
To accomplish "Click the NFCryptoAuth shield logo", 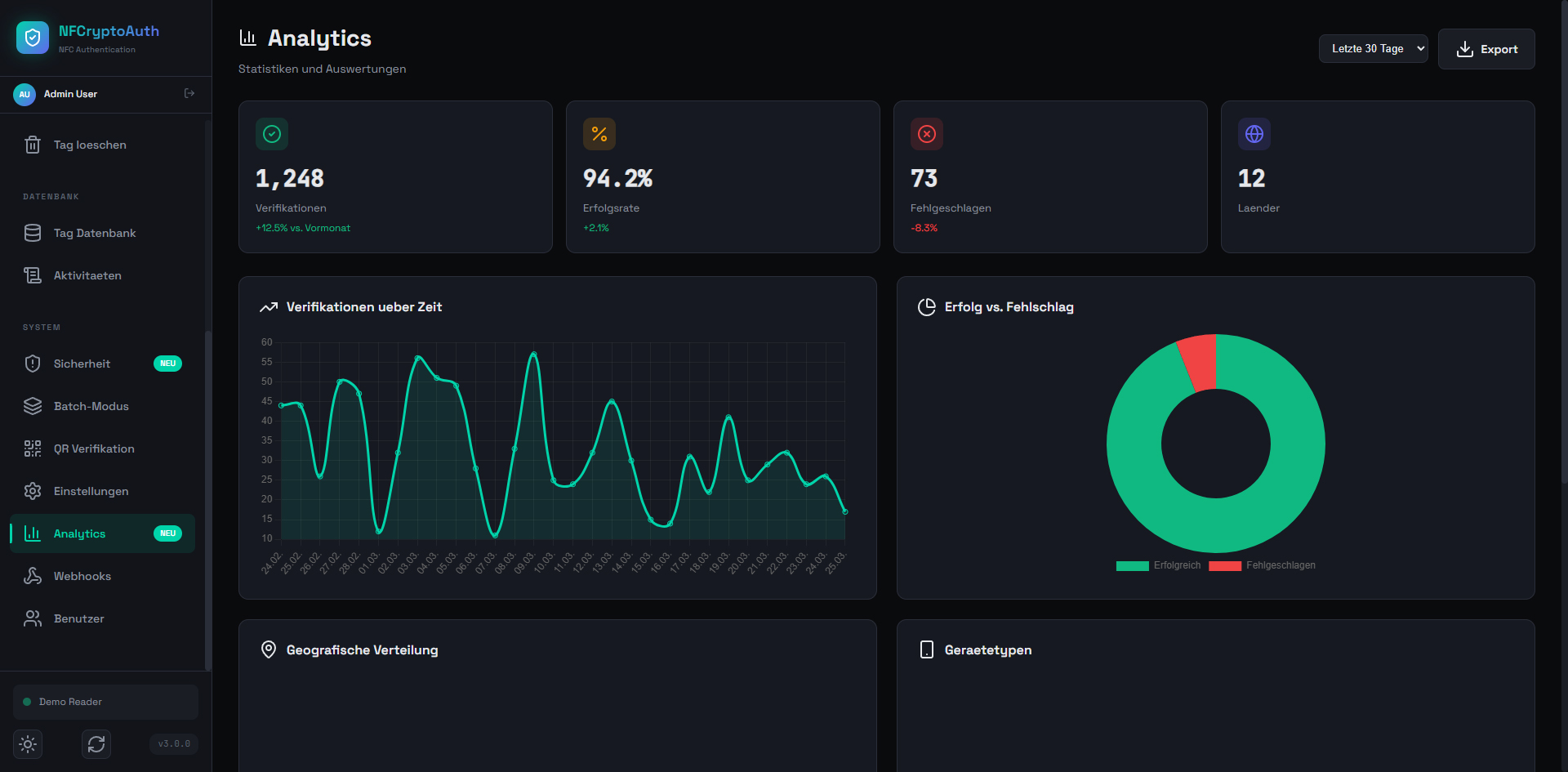I will [33, 38].
